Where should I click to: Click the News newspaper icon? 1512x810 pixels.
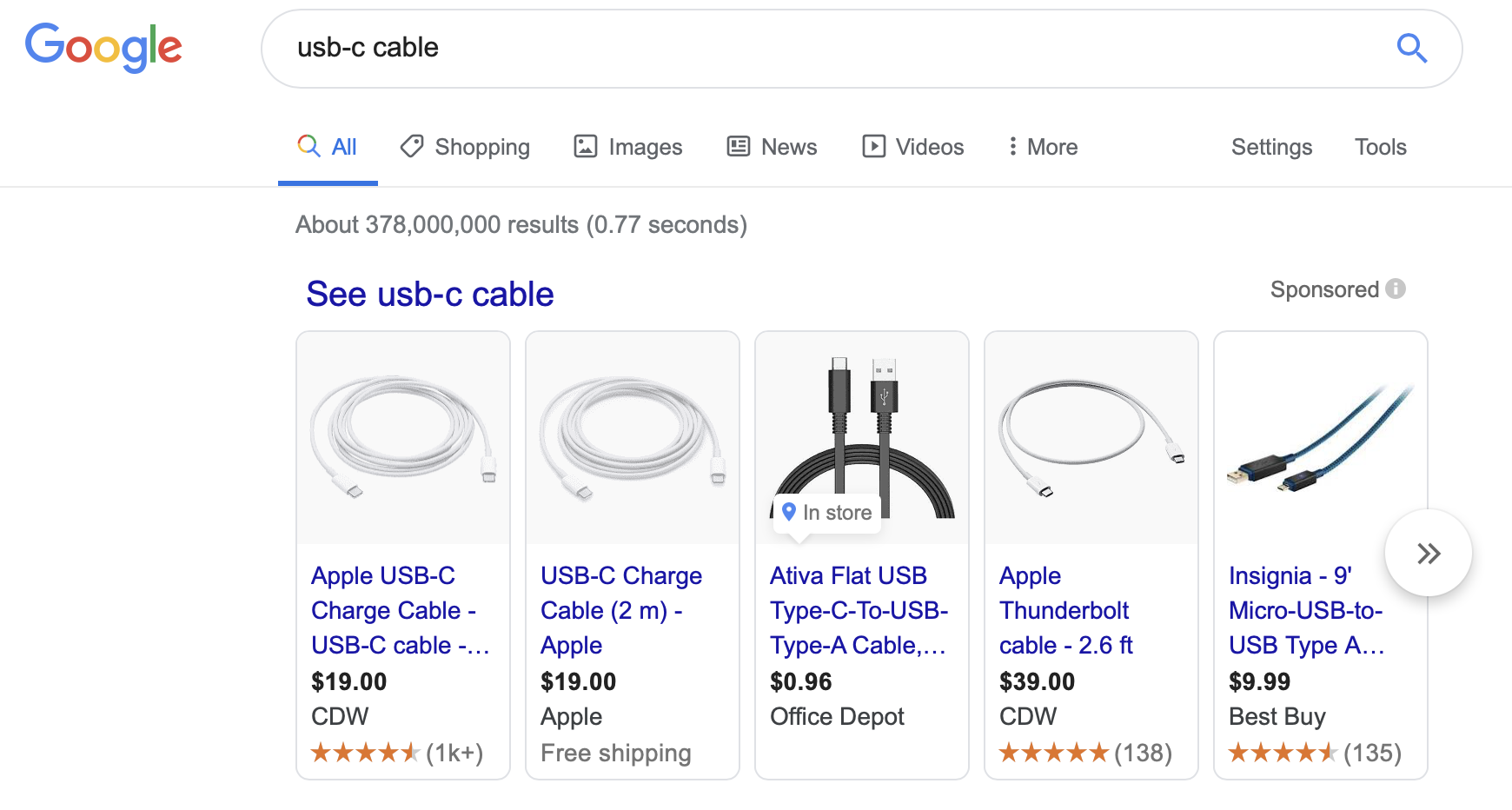coord(737,146)
